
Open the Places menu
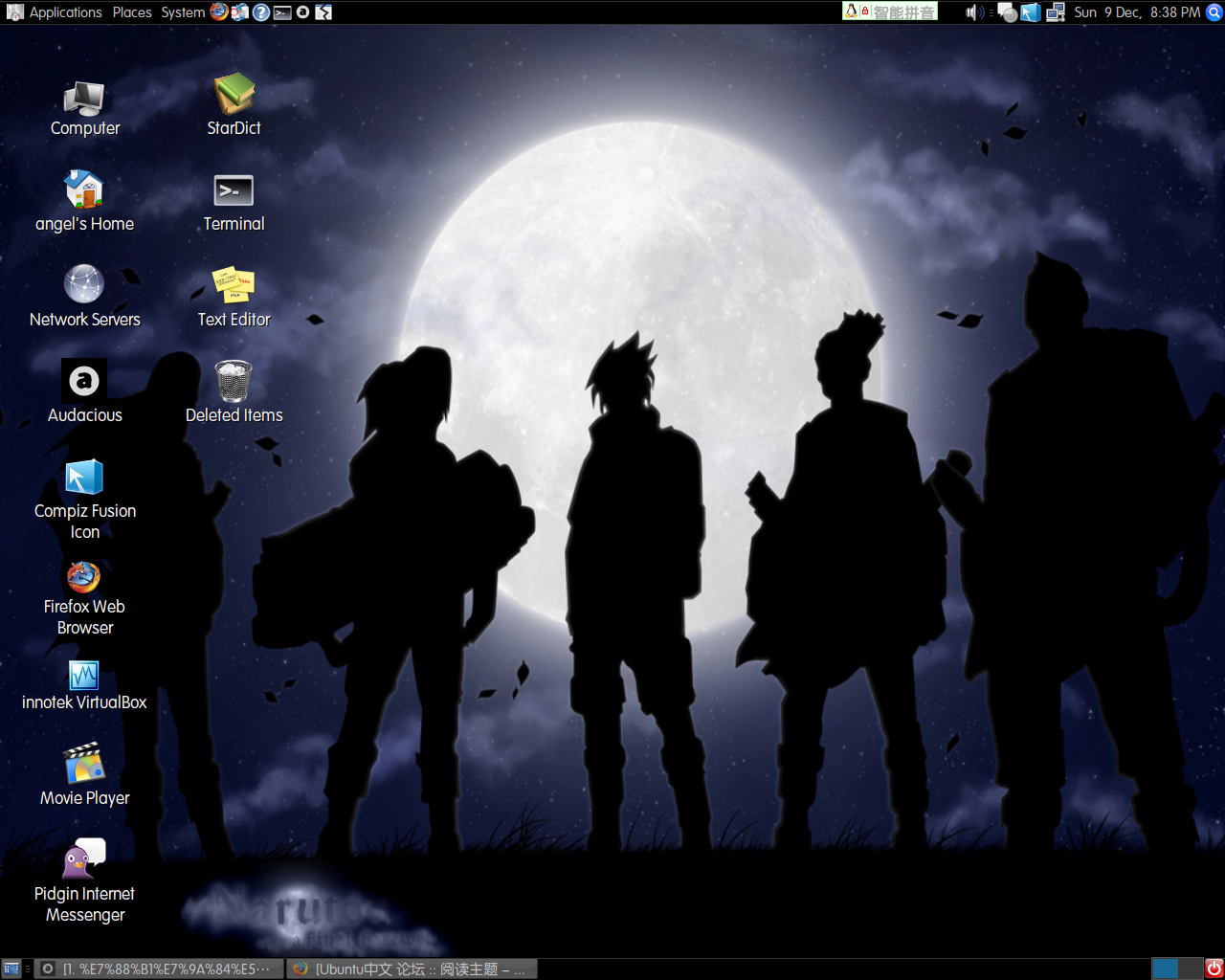pyautogui.click(x=132, y=12)
